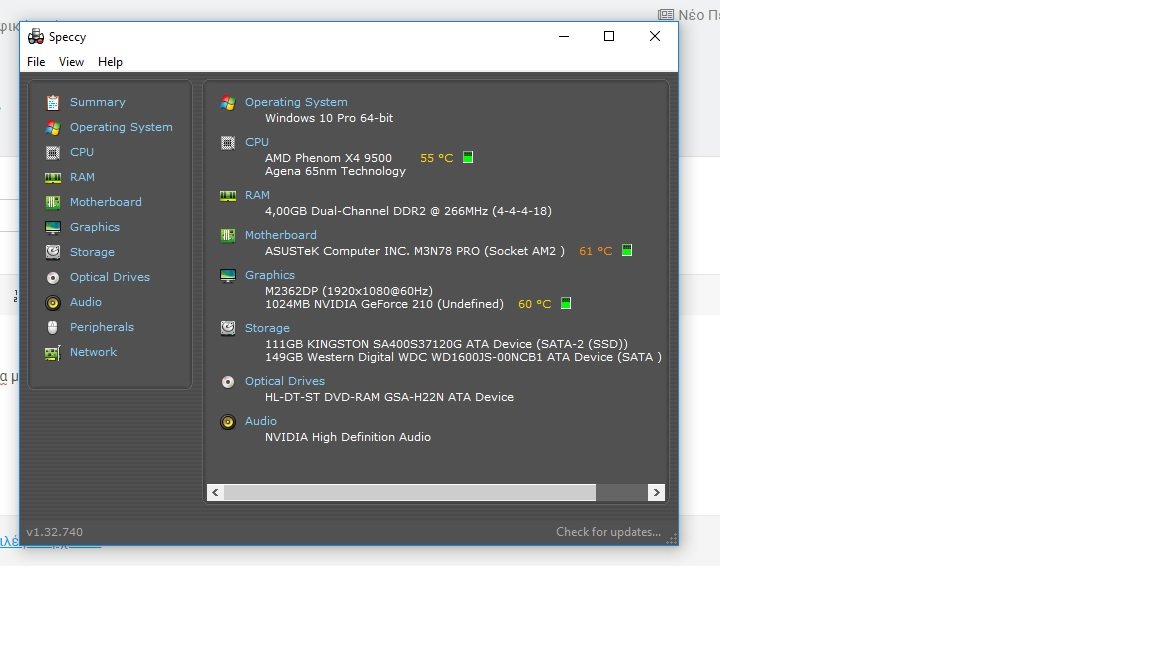Click the Optical Drives heading link
Screen dimensions: 1152x648
click(284, 381)
